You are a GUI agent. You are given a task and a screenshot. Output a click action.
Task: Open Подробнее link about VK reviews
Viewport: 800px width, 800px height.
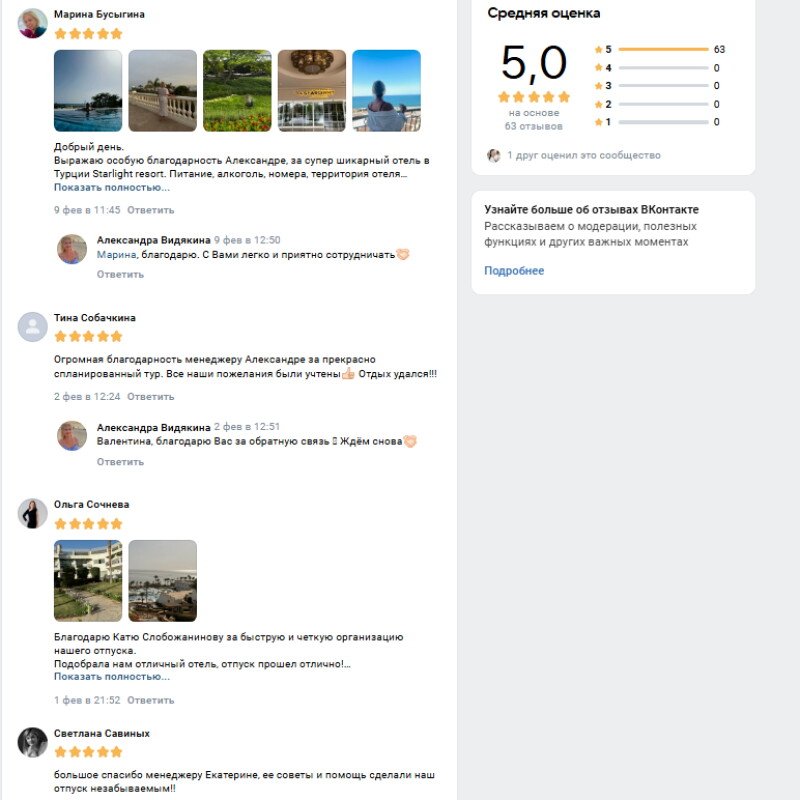514,271
